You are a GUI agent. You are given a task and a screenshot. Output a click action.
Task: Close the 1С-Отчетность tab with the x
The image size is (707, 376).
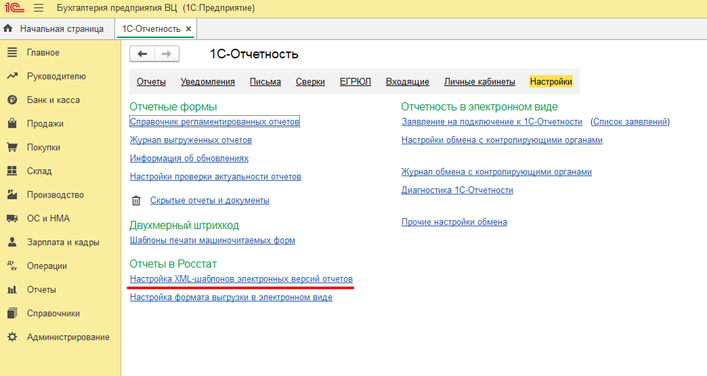click(x=188, y=29)
